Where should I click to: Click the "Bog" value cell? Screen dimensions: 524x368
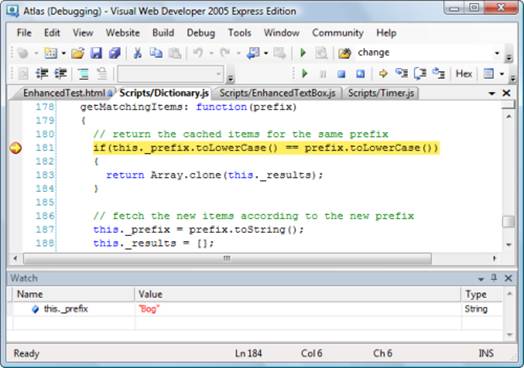(x=298, y=309)
